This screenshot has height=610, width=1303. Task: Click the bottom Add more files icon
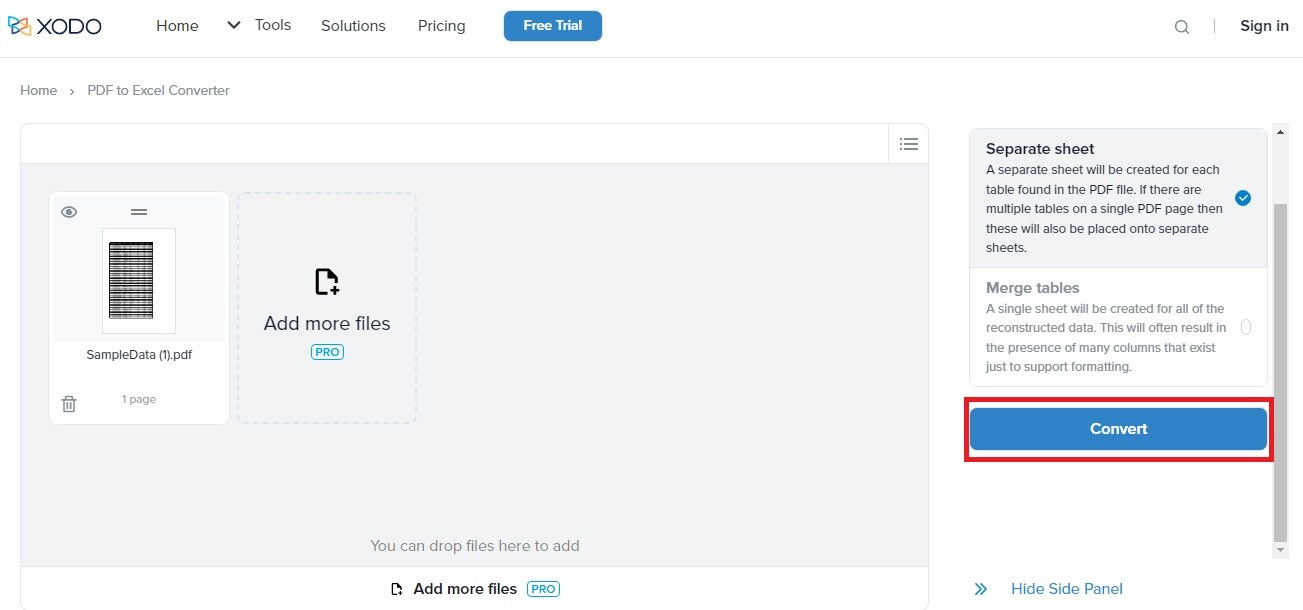(x=397, y=589)
